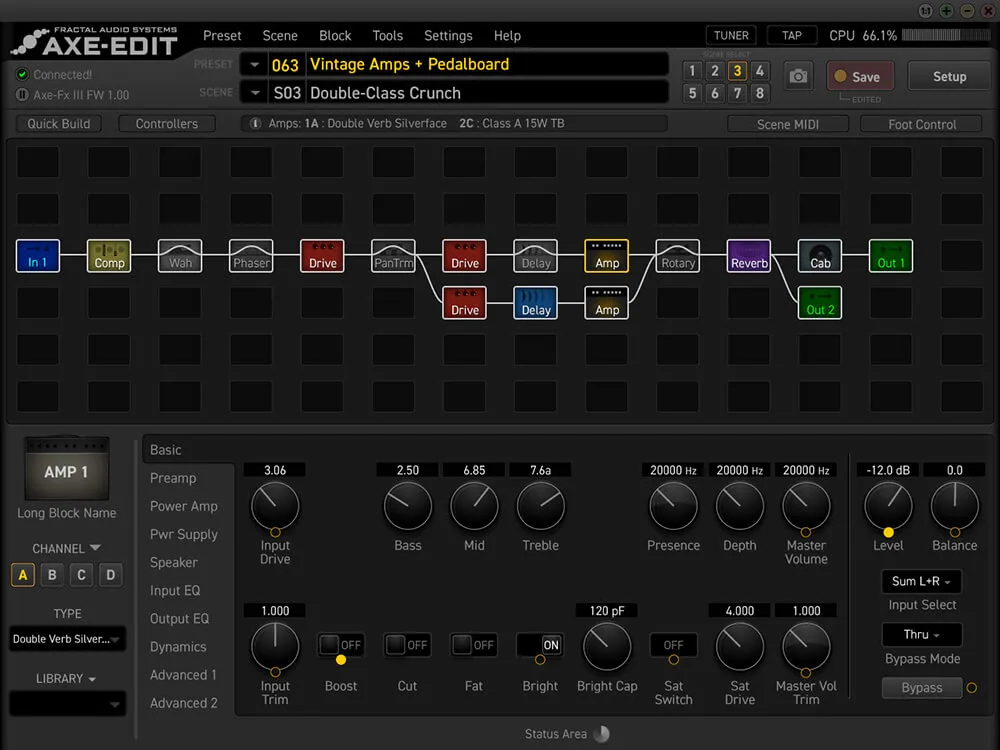
Task: Open the Input Select Sum L+R dropdown
Action: (x=922, y=581)
